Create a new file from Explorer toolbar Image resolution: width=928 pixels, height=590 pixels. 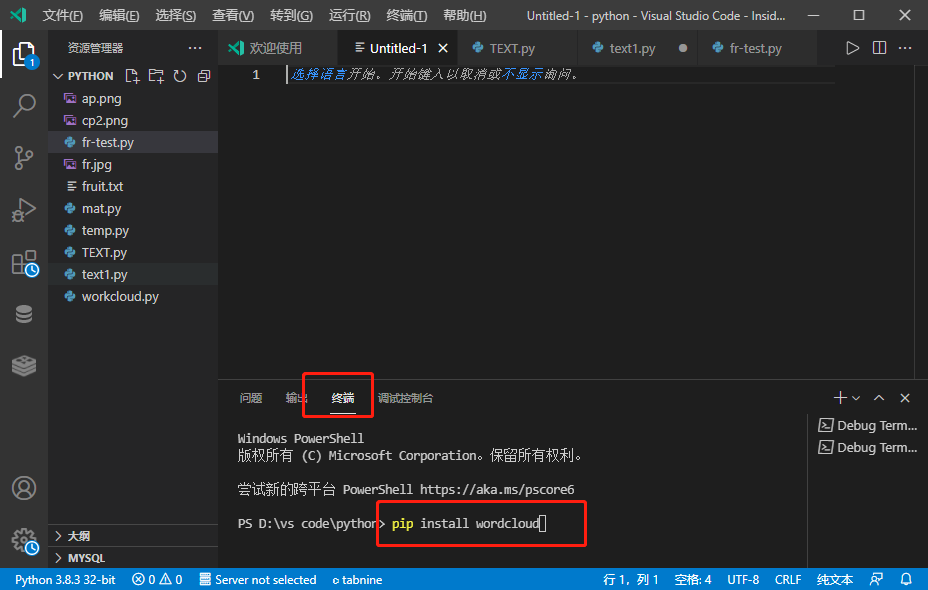(131, 75)
